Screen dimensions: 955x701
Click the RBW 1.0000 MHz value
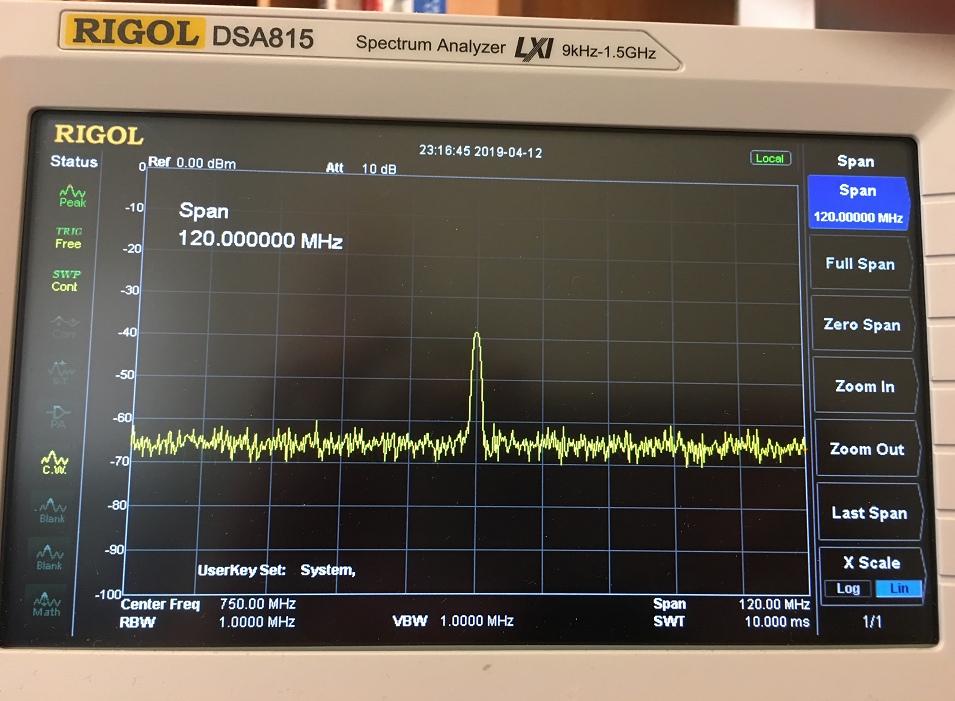[x=257, y=622]
